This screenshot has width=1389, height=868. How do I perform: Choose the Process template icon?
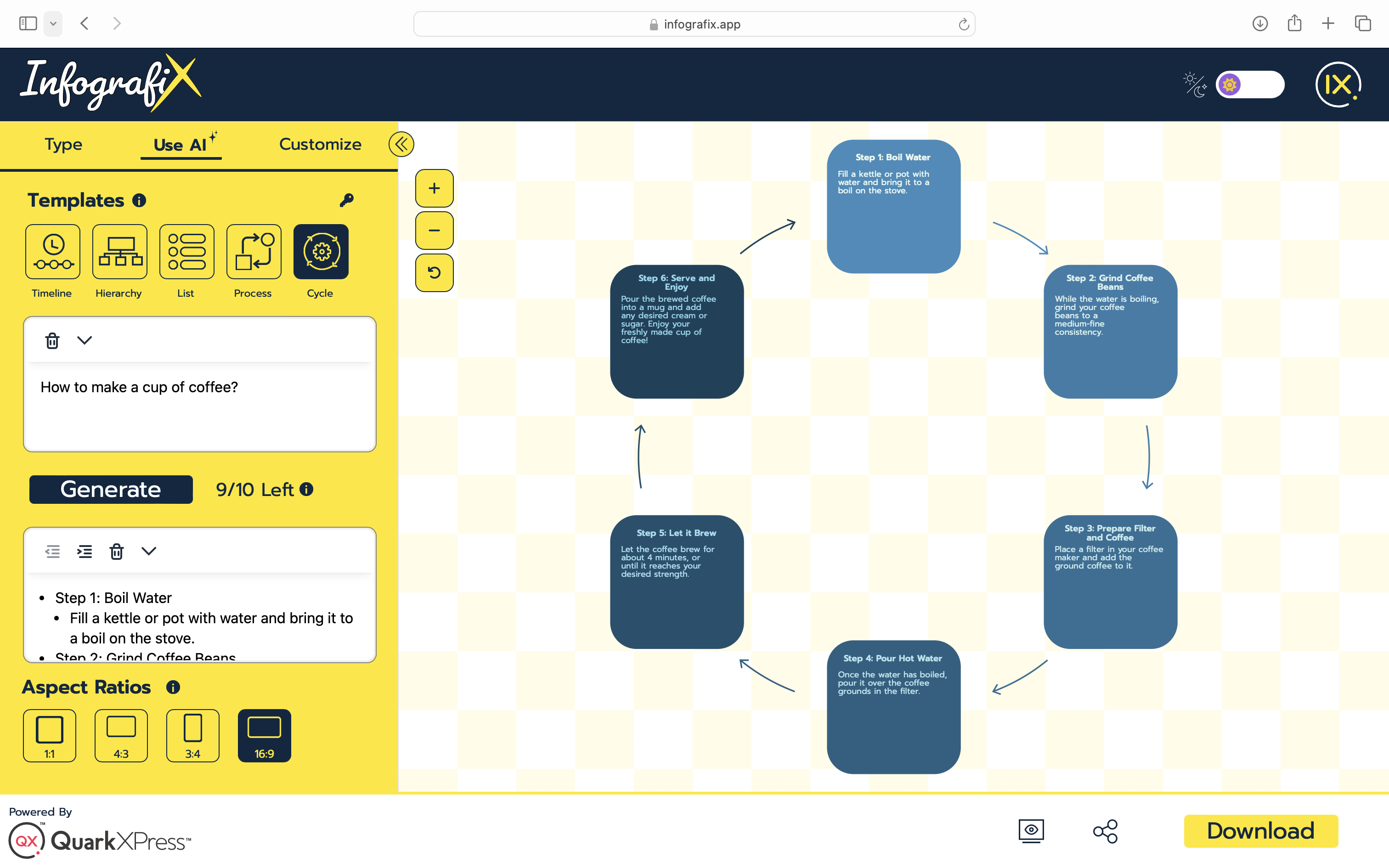pos(254,252)
